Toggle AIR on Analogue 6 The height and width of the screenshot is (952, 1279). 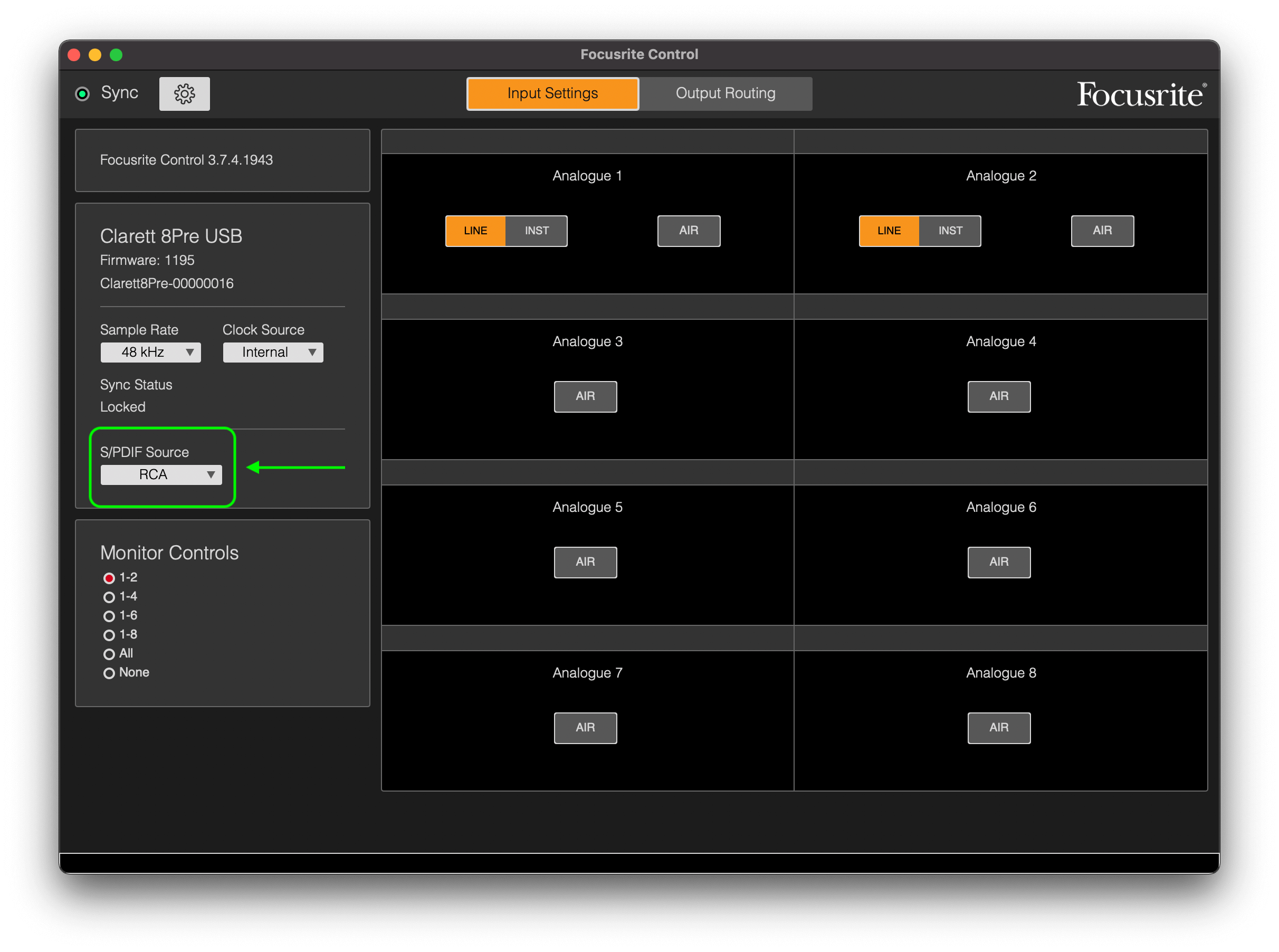pos(999,562)
